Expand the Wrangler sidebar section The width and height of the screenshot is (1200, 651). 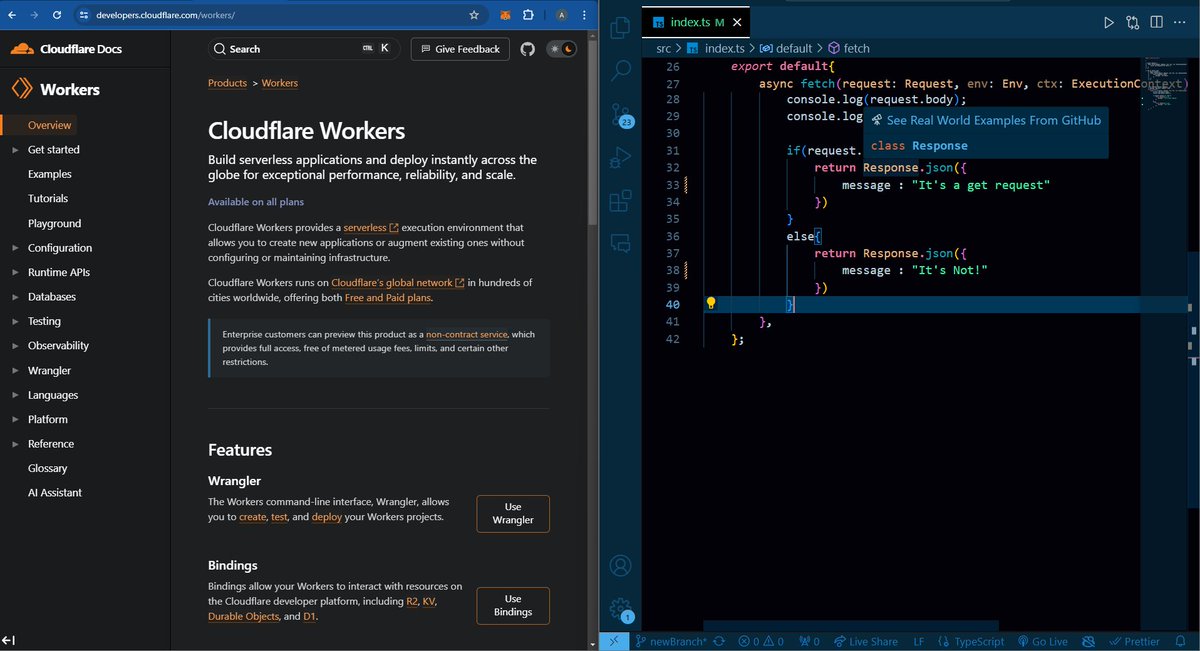(x=15, y=370)
